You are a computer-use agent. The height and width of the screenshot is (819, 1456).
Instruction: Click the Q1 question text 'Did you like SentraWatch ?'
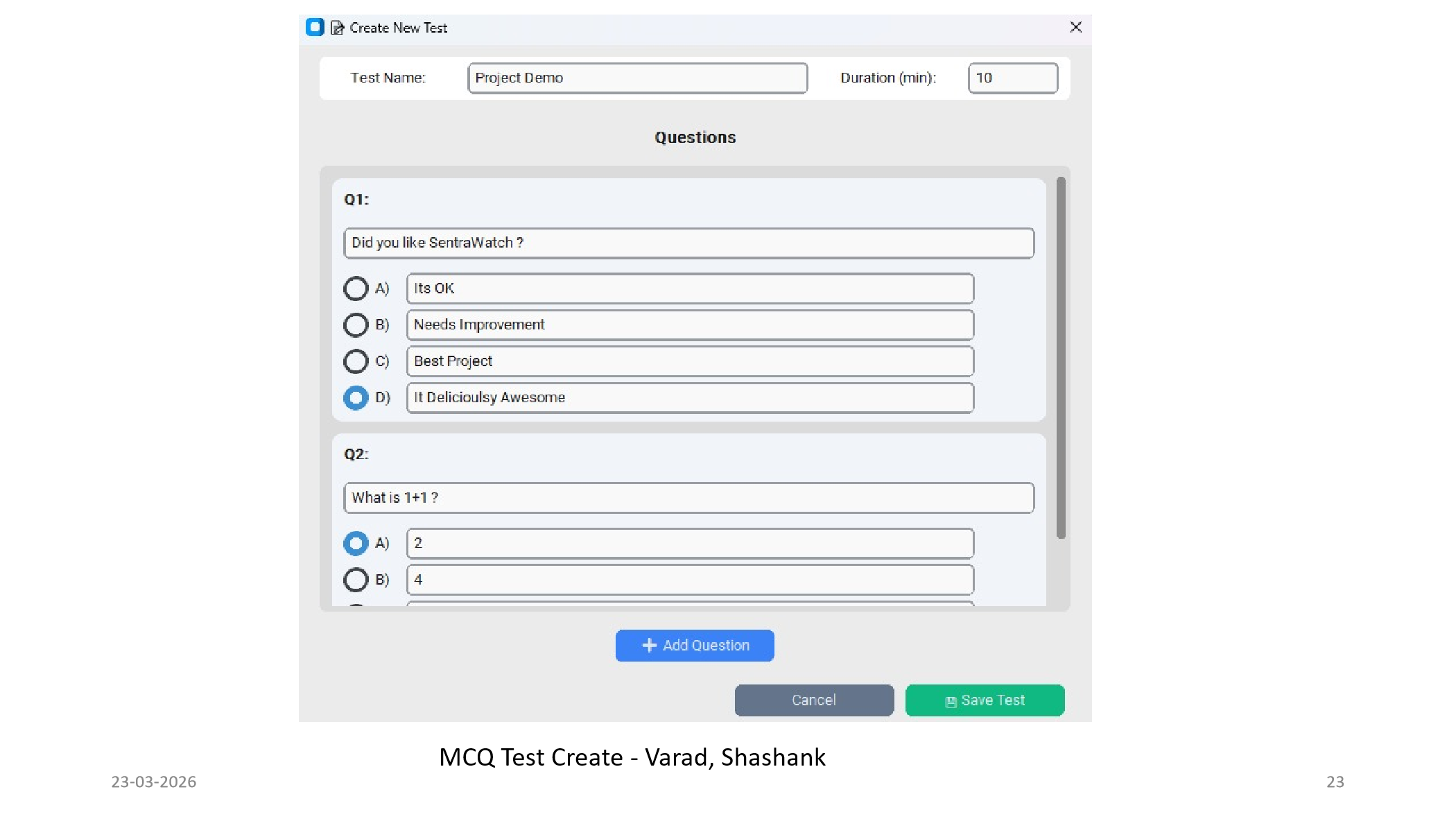[688, 243]
